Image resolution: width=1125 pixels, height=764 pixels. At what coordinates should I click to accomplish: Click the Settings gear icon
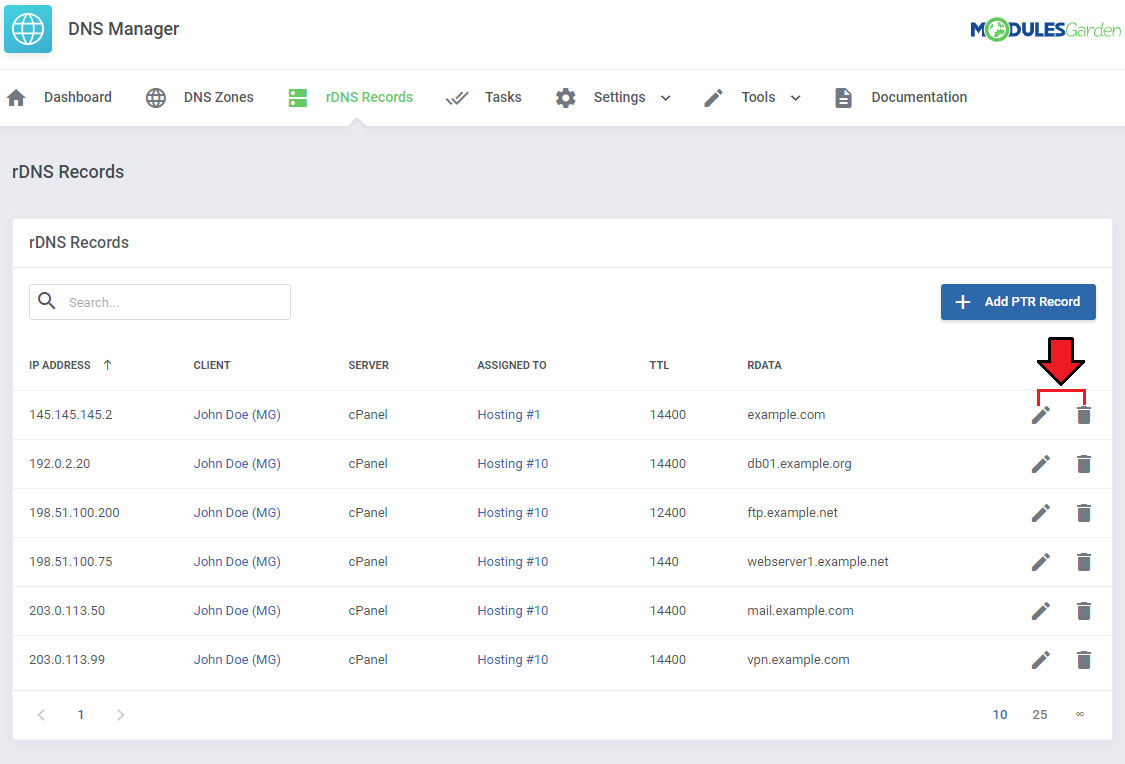click(565, 98)
